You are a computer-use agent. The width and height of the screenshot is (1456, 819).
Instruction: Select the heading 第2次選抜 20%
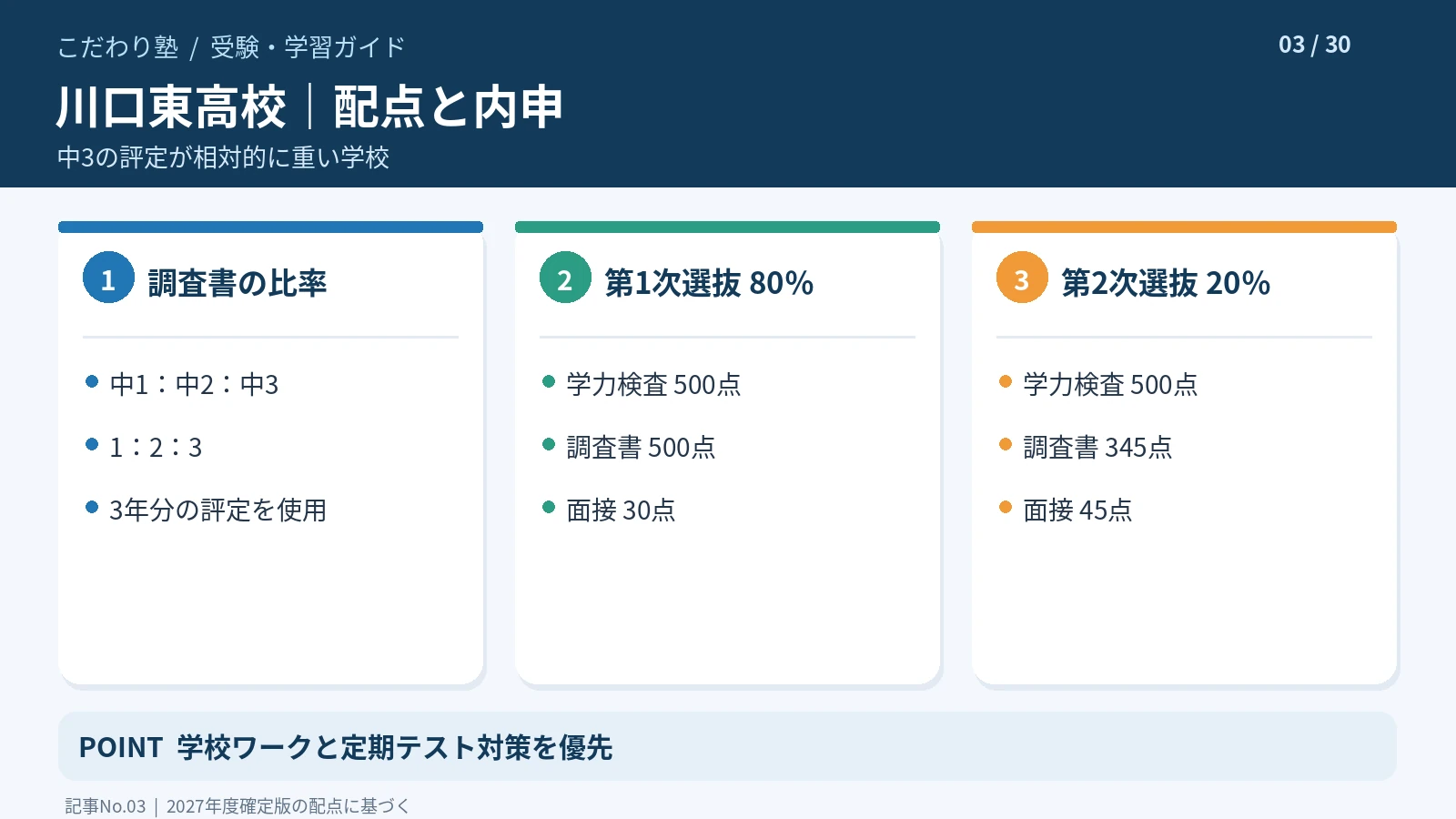[x=1166, y=283]
